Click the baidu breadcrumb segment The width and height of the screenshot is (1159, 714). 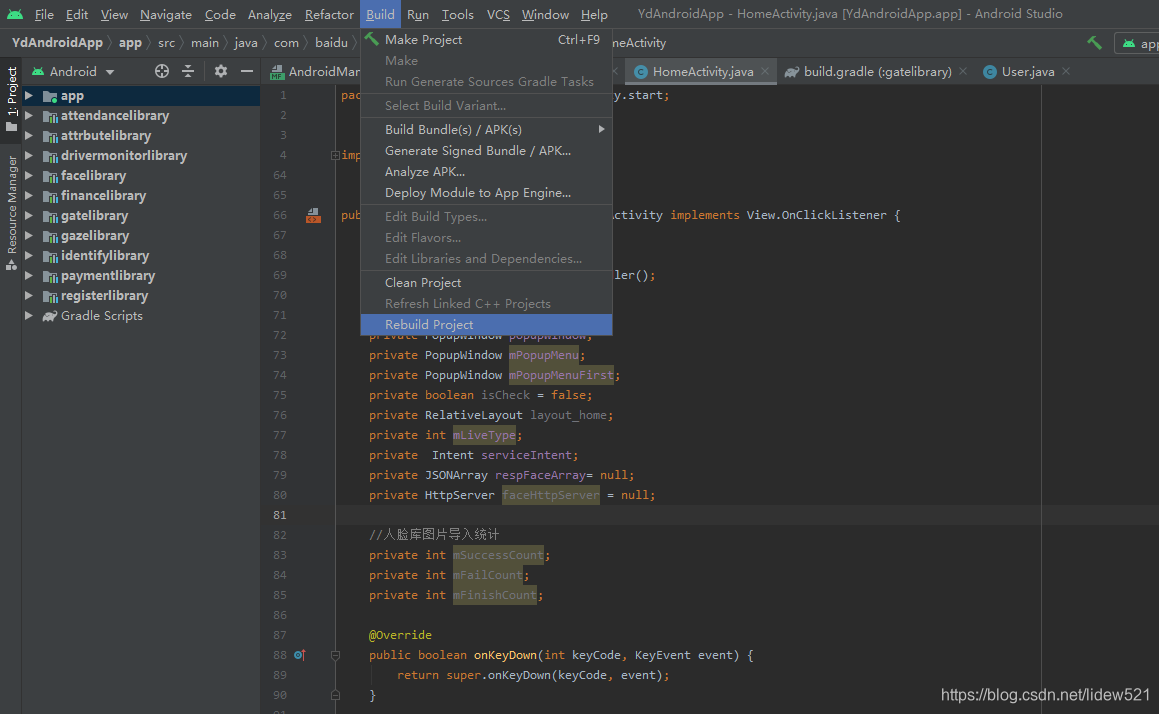pyautogui.click(x=331, y=43)
